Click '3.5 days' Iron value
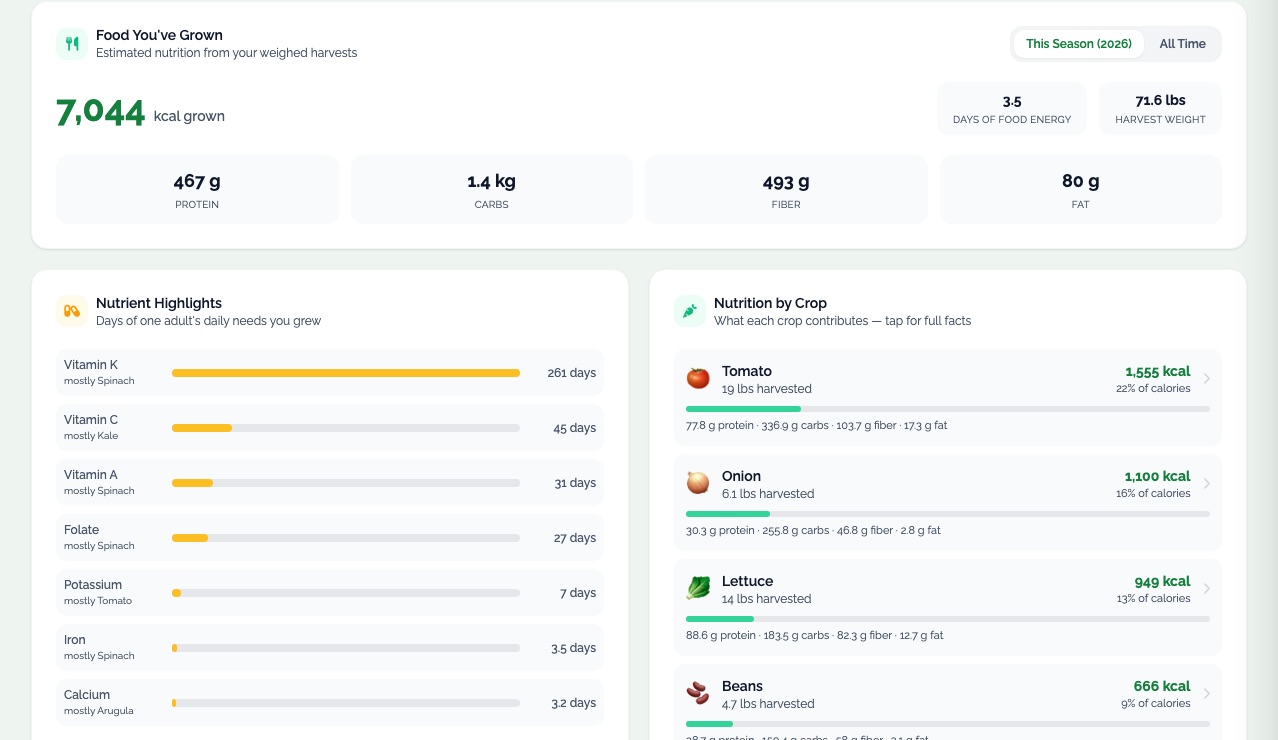 coord(574,648)
